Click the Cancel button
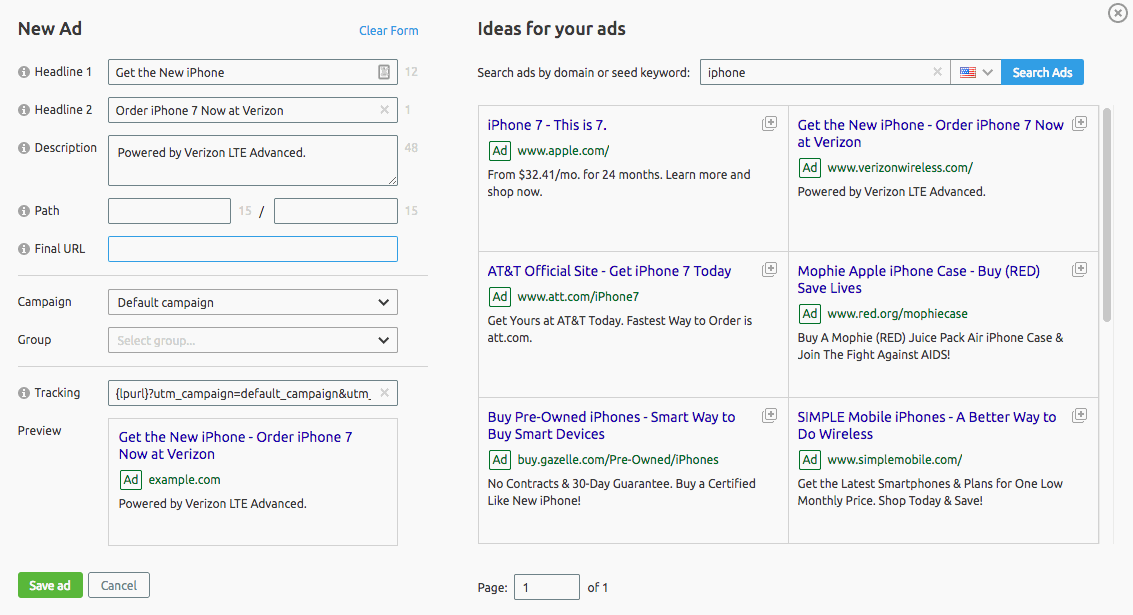This screenshot has height=615, width=1133. [119, 585]
